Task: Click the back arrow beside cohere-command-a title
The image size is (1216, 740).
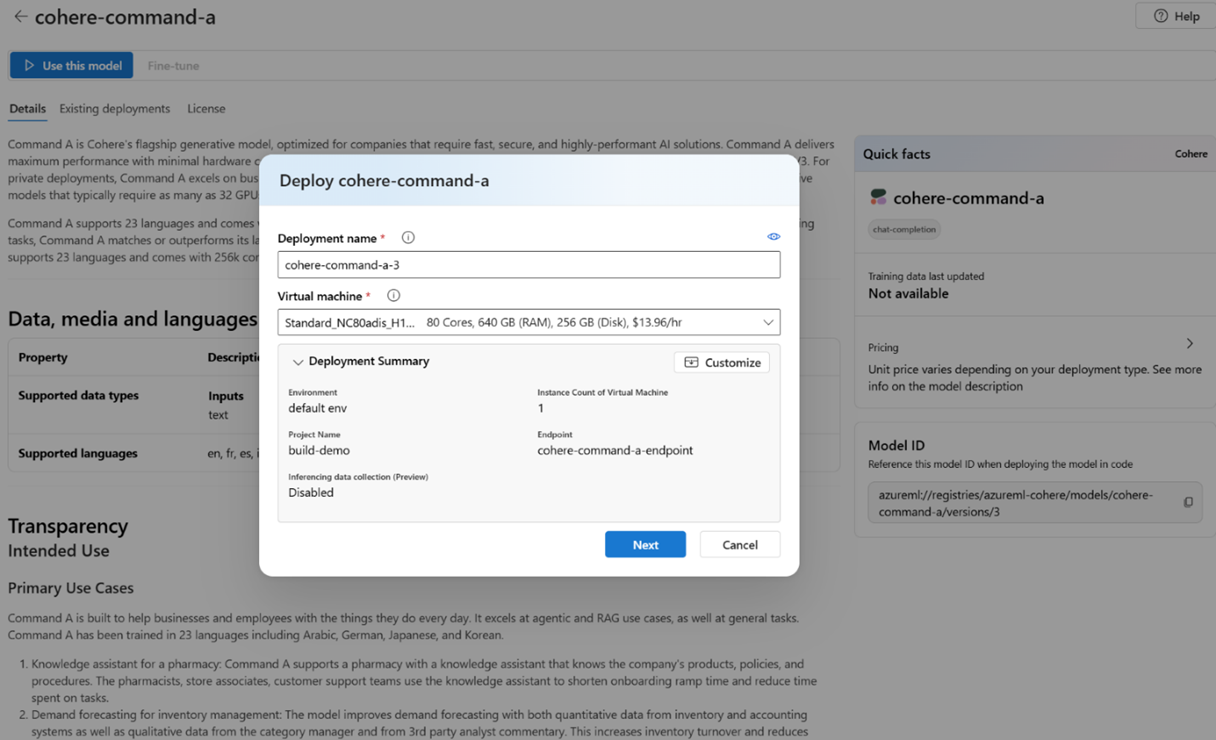Action: point(20,17)
